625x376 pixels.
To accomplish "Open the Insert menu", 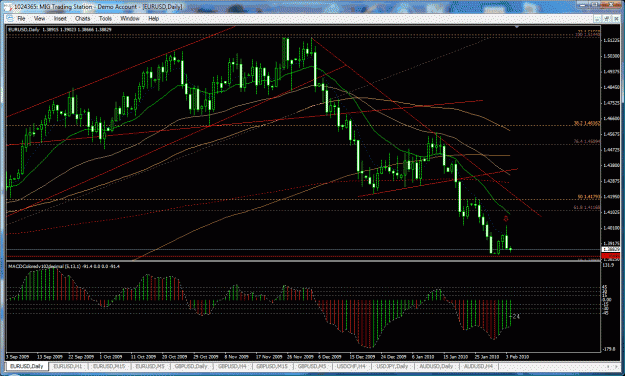I will pyautogui.click(x=60, y=18).
